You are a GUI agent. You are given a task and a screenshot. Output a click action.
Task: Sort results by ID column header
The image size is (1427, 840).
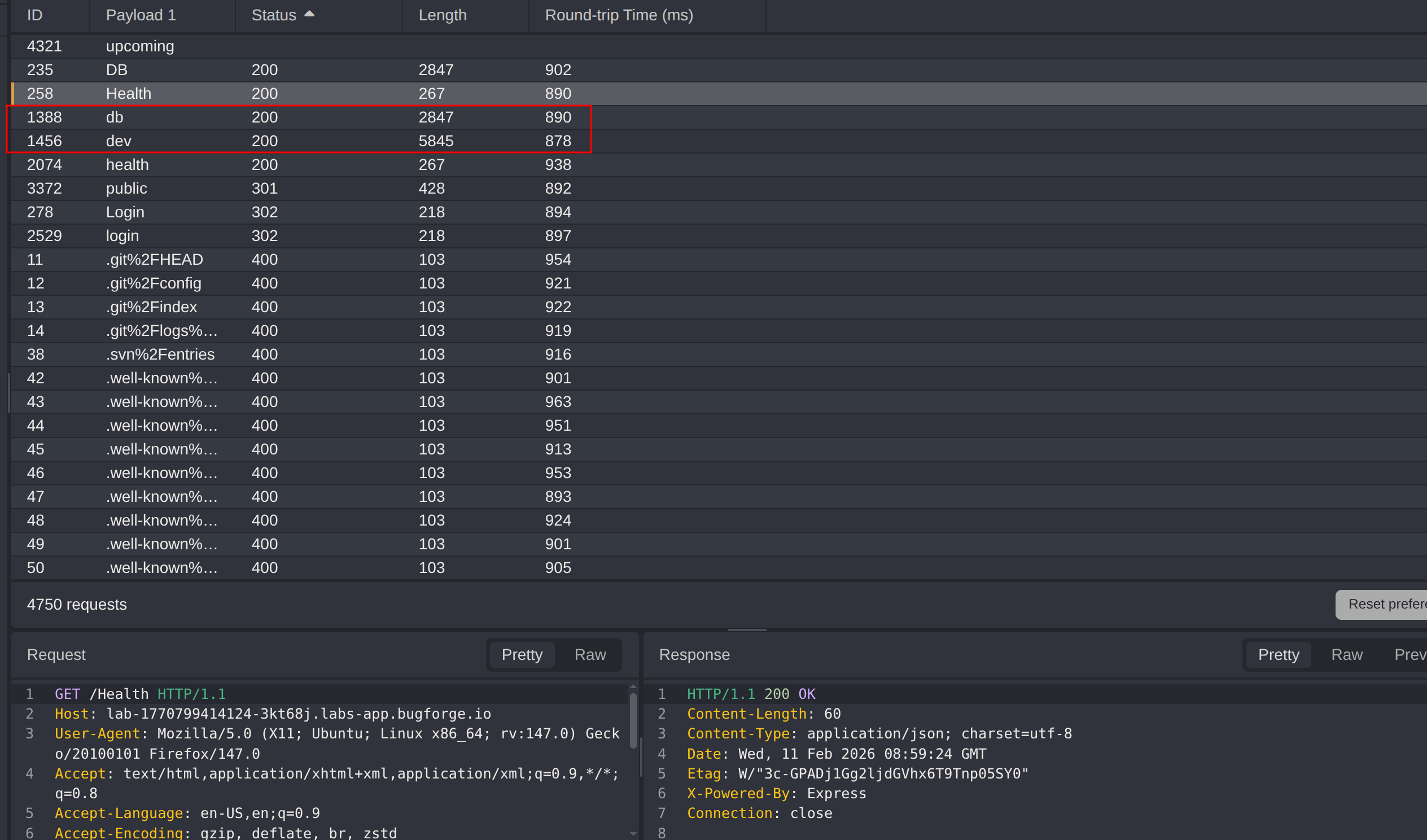pos(35,15)
